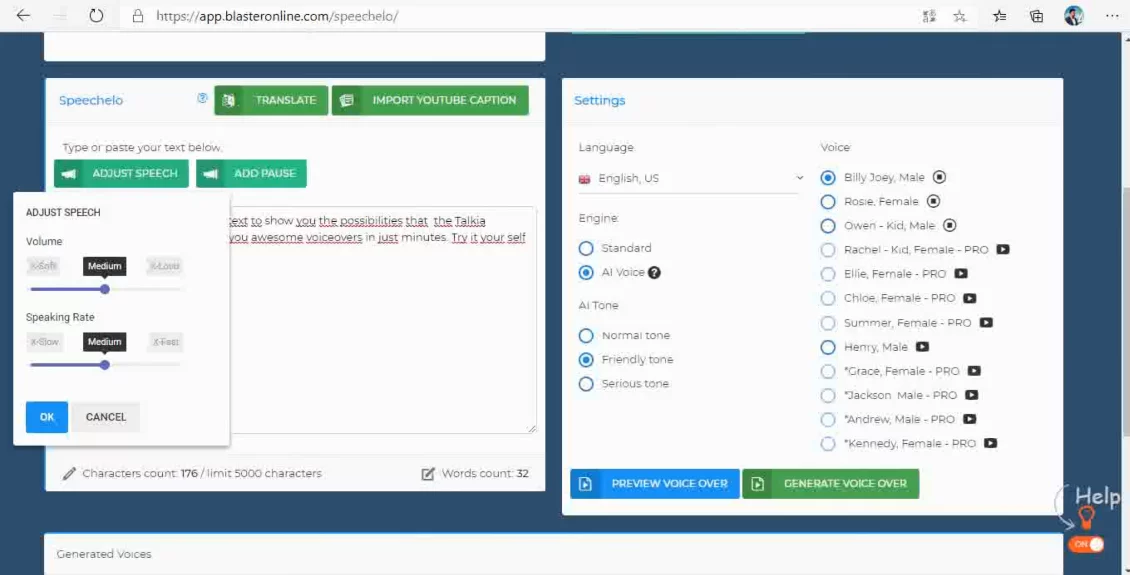Viewport: 1130px width, 575px height.
Task: Choose Serious tone
Action: tap(586, 383)
